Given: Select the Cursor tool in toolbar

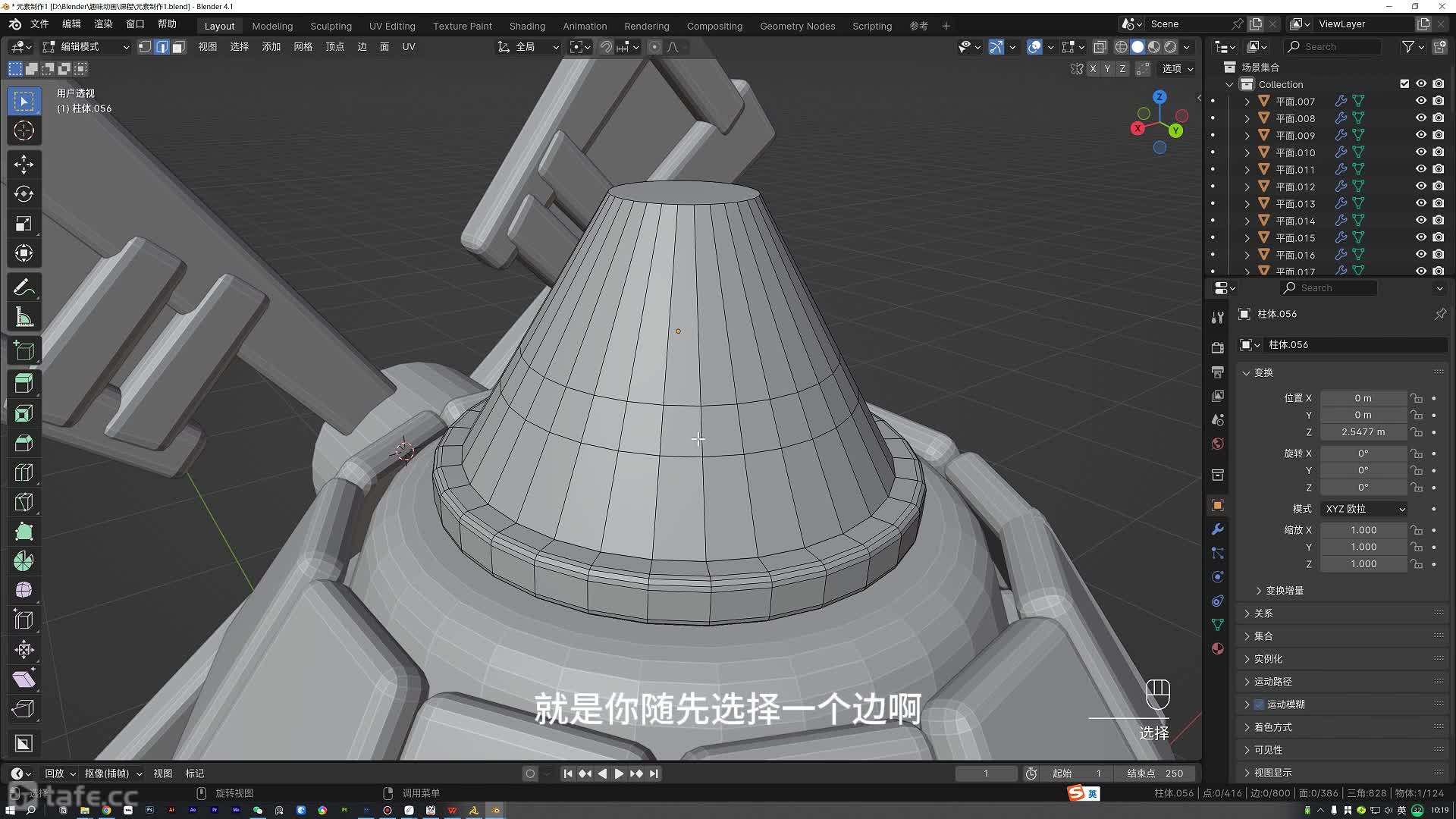Looking at the screenshot, I should tap(24, 130).
